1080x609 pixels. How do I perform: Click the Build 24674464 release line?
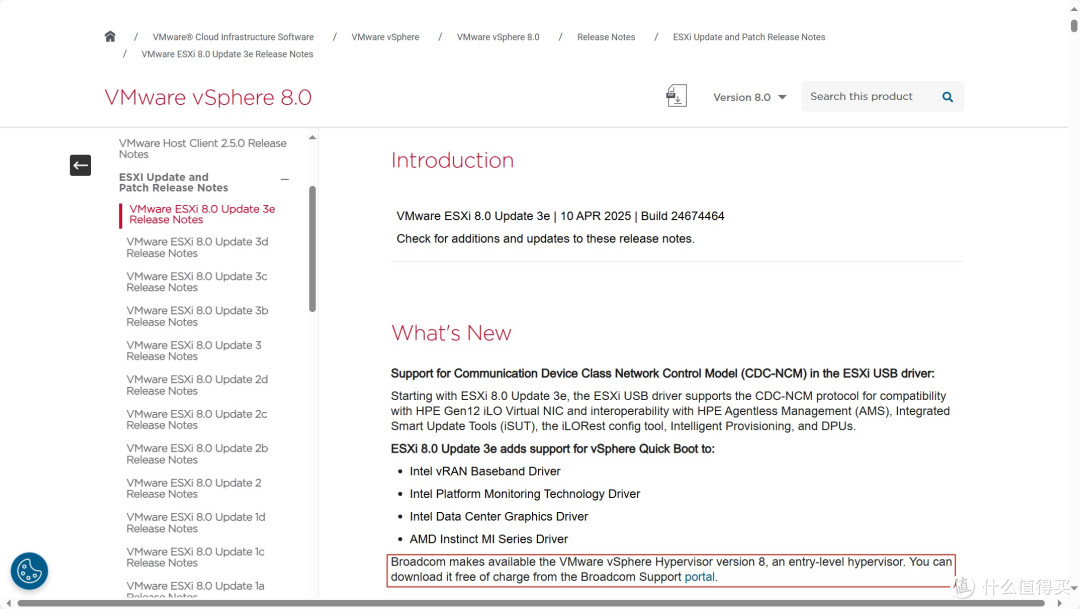pyautogui.click(x=560, y=216)
